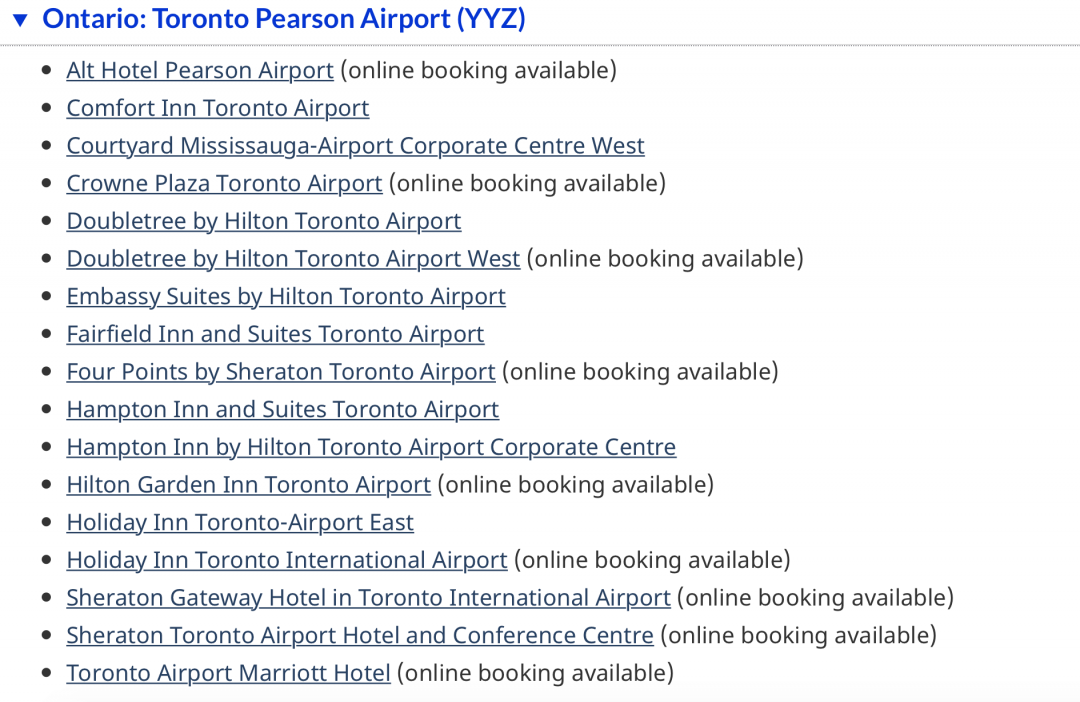The image size is (1080, 702).
Task: Click the Ontario: Toronto Pearson Airport (YYZ) heading
Action: click(x=284, y=19)
